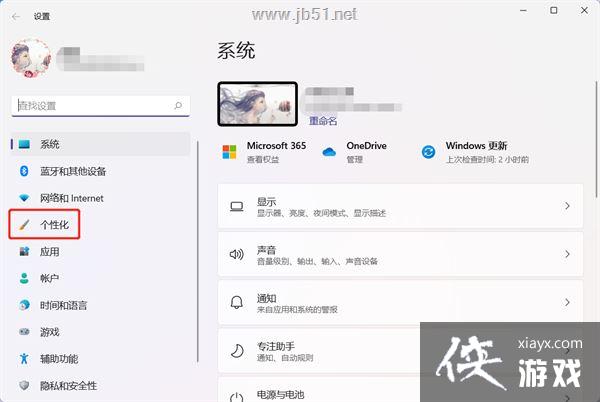Click the 重命名 rename link
The width and height of the screenshot is (600, 402).
point(323,121)
